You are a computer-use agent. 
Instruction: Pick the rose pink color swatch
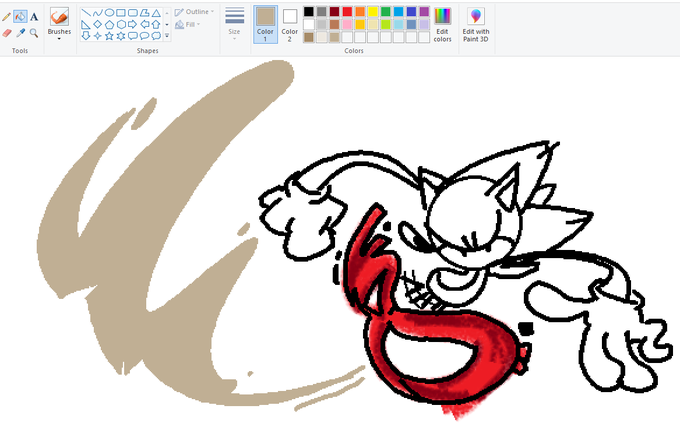coord(347,24)
